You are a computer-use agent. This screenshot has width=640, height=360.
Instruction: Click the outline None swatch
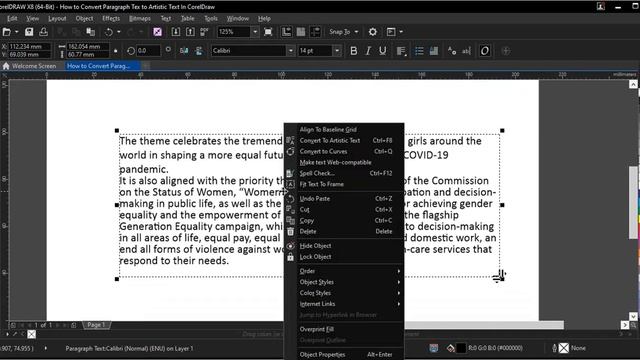(564, 348)
